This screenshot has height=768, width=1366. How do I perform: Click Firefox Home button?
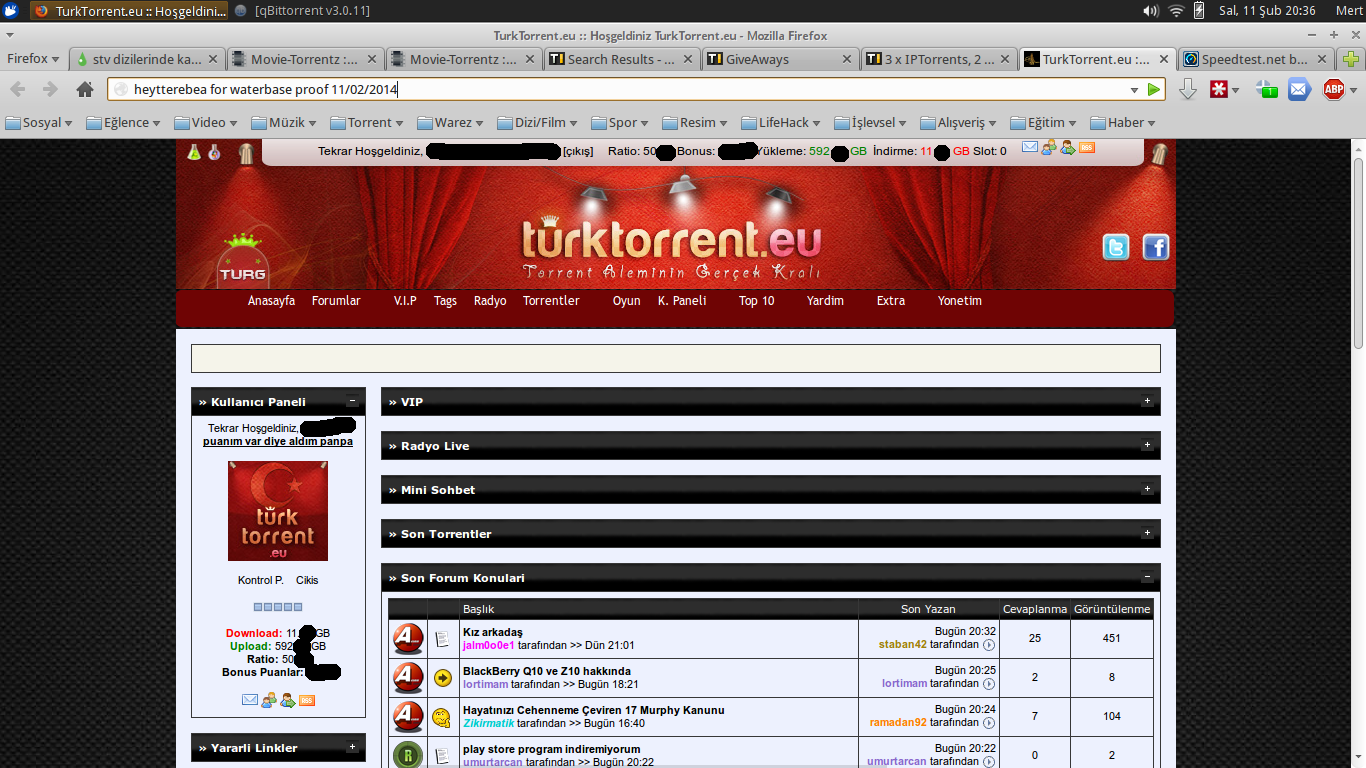click(x=85, y=90)
